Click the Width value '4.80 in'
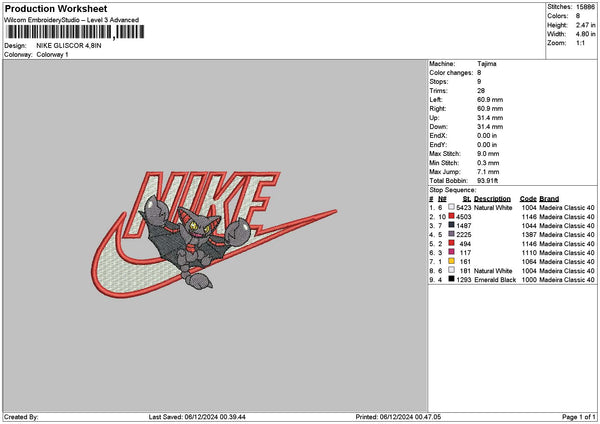Viewport: 600px width, 424px height. [585, 34]
